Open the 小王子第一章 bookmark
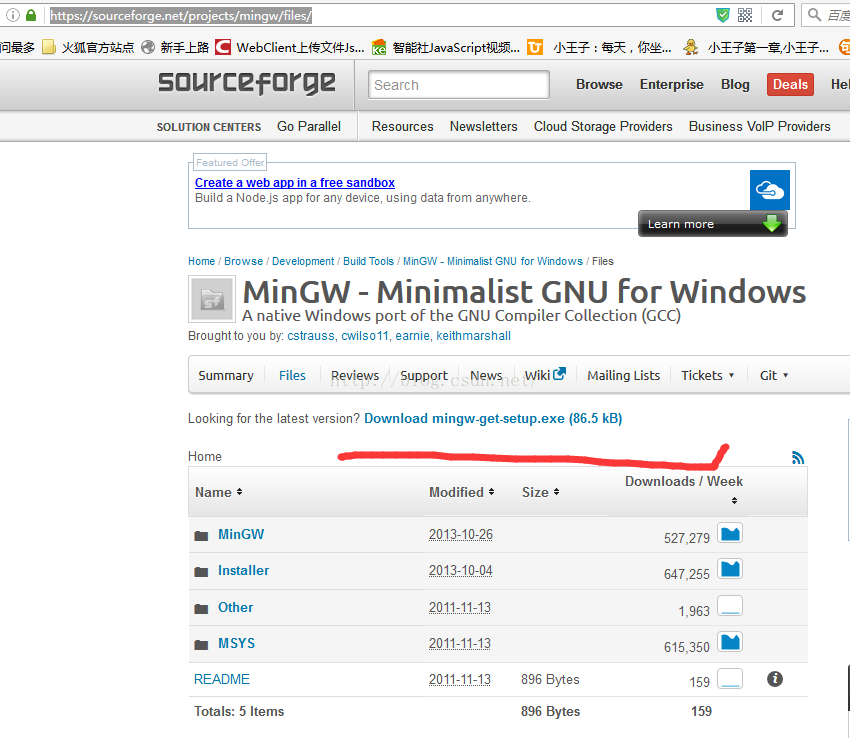 coord(756,48)
